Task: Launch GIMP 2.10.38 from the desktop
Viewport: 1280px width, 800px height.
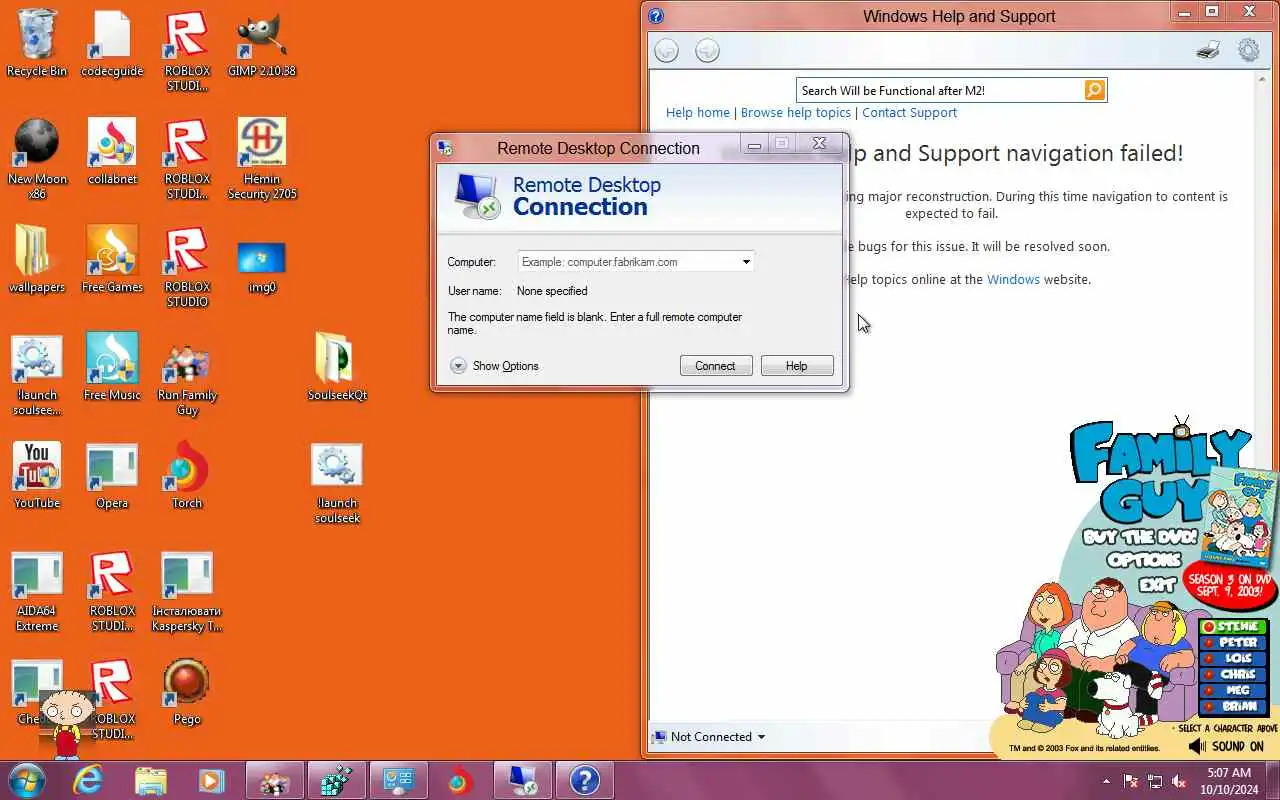Action: 262,44
